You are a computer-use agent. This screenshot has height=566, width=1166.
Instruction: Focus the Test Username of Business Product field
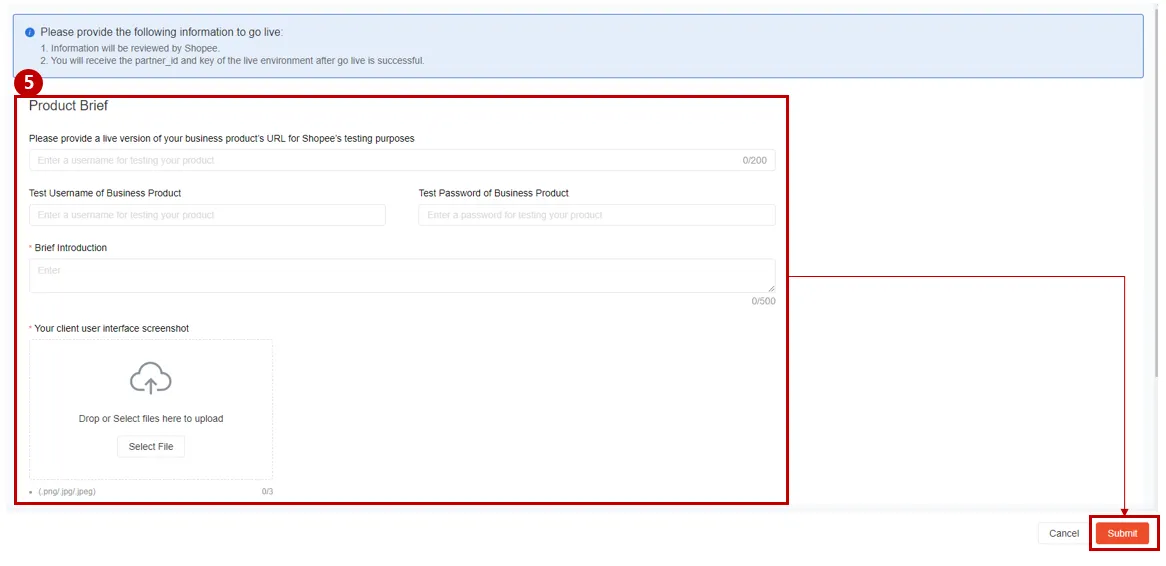tap(207, 215)
